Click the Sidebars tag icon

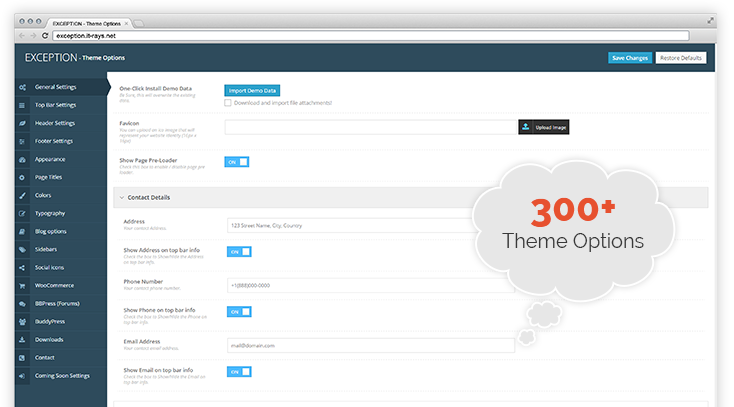22,249
